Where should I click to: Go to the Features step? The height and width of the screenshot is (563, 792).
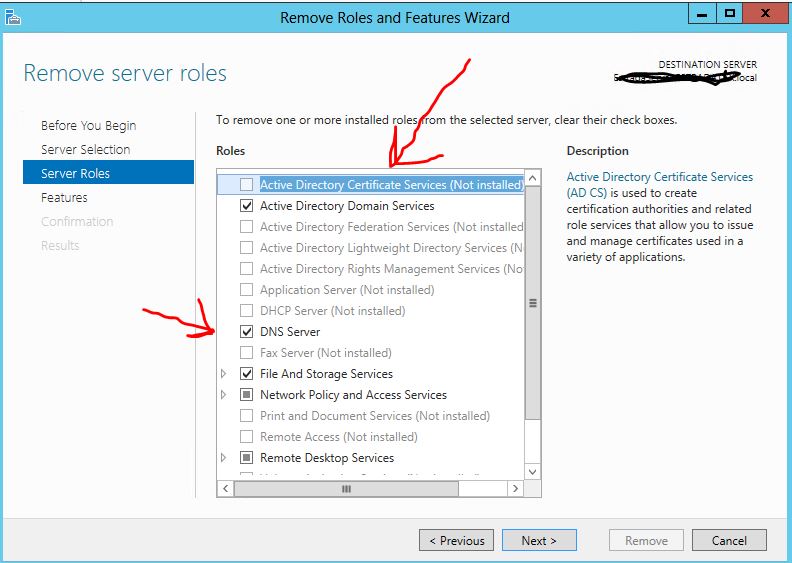[64, 197]
